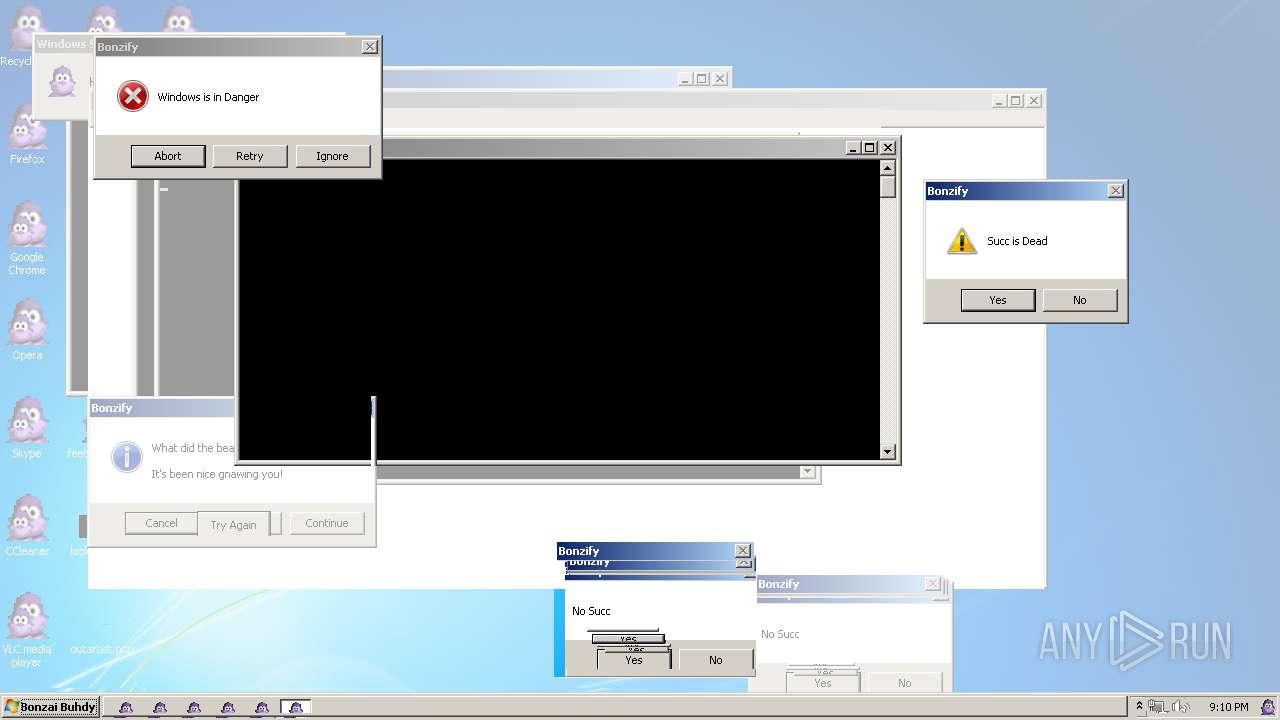
Task: Close the large white background window
Action: (1034, 101)
